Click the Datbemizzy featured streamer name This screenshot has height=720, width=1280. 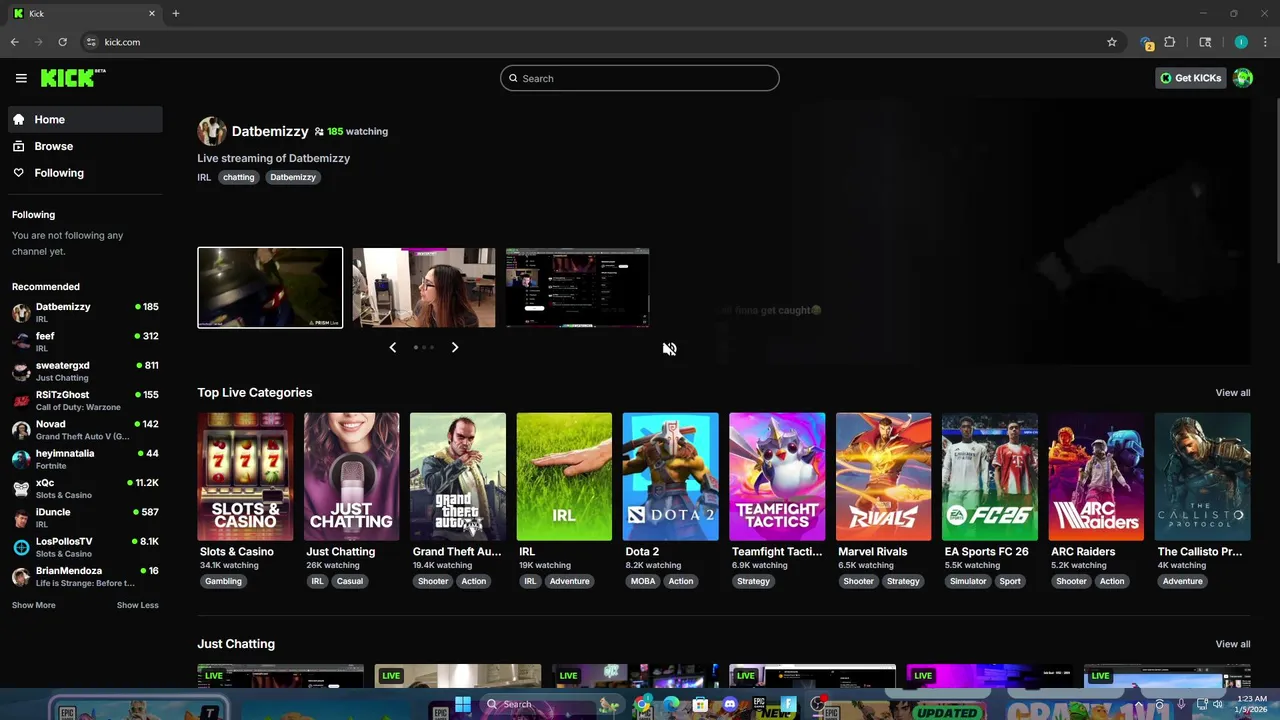coord(270,131)
